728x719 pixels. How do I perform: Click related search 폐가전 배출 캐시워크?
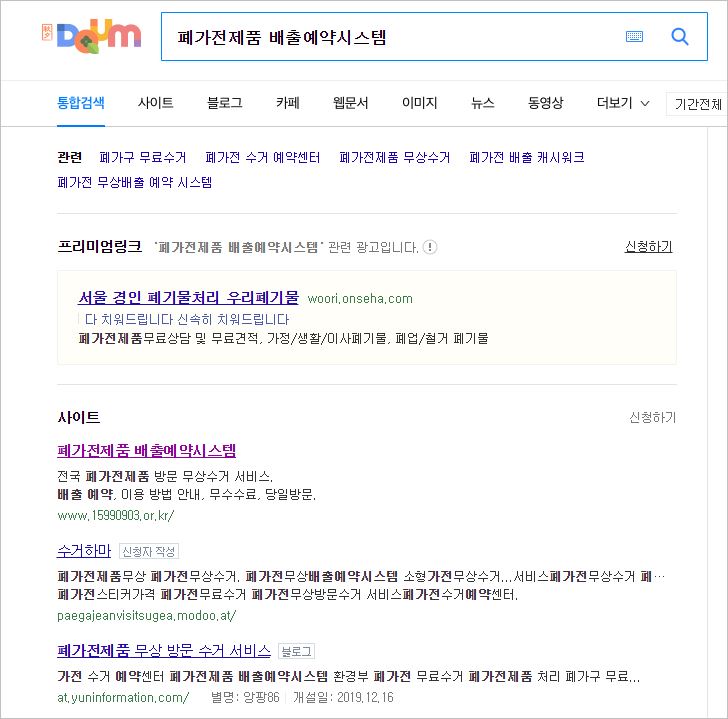[526, 157]
